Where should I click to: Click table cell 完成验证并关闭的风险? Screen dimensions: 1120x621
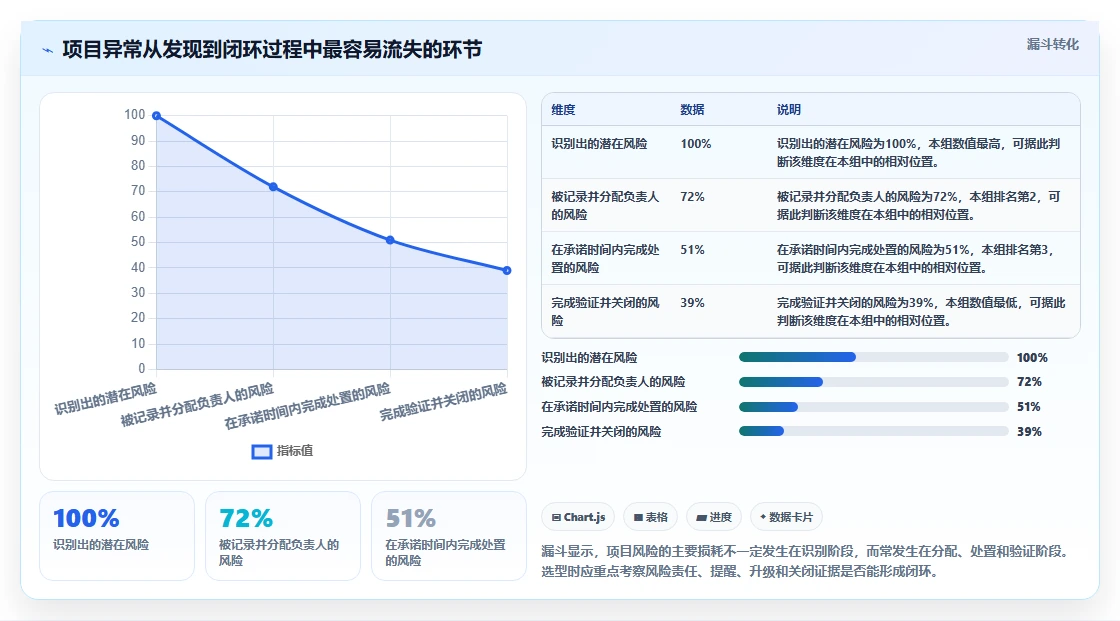tap(605, 311)
